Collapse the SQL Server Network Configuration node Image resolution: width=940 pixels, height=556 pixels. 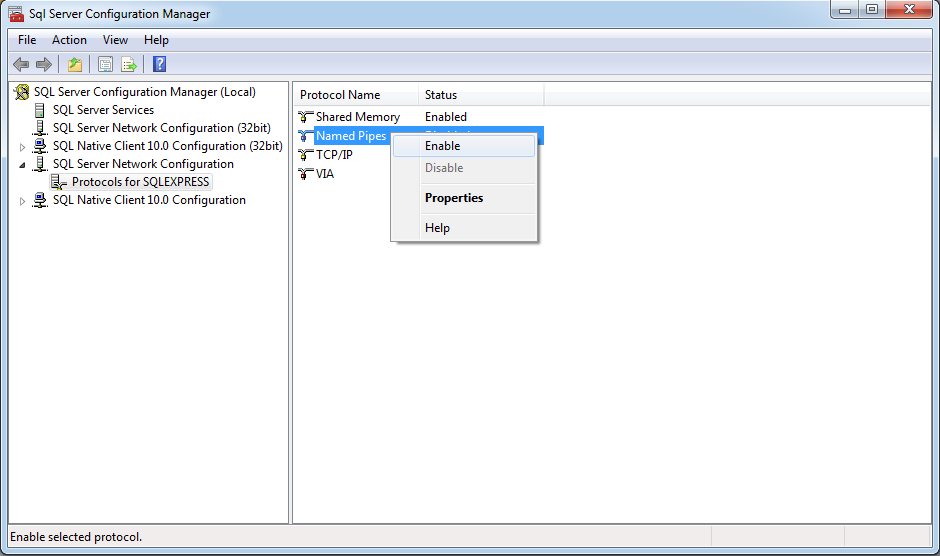tap(22, 165)
